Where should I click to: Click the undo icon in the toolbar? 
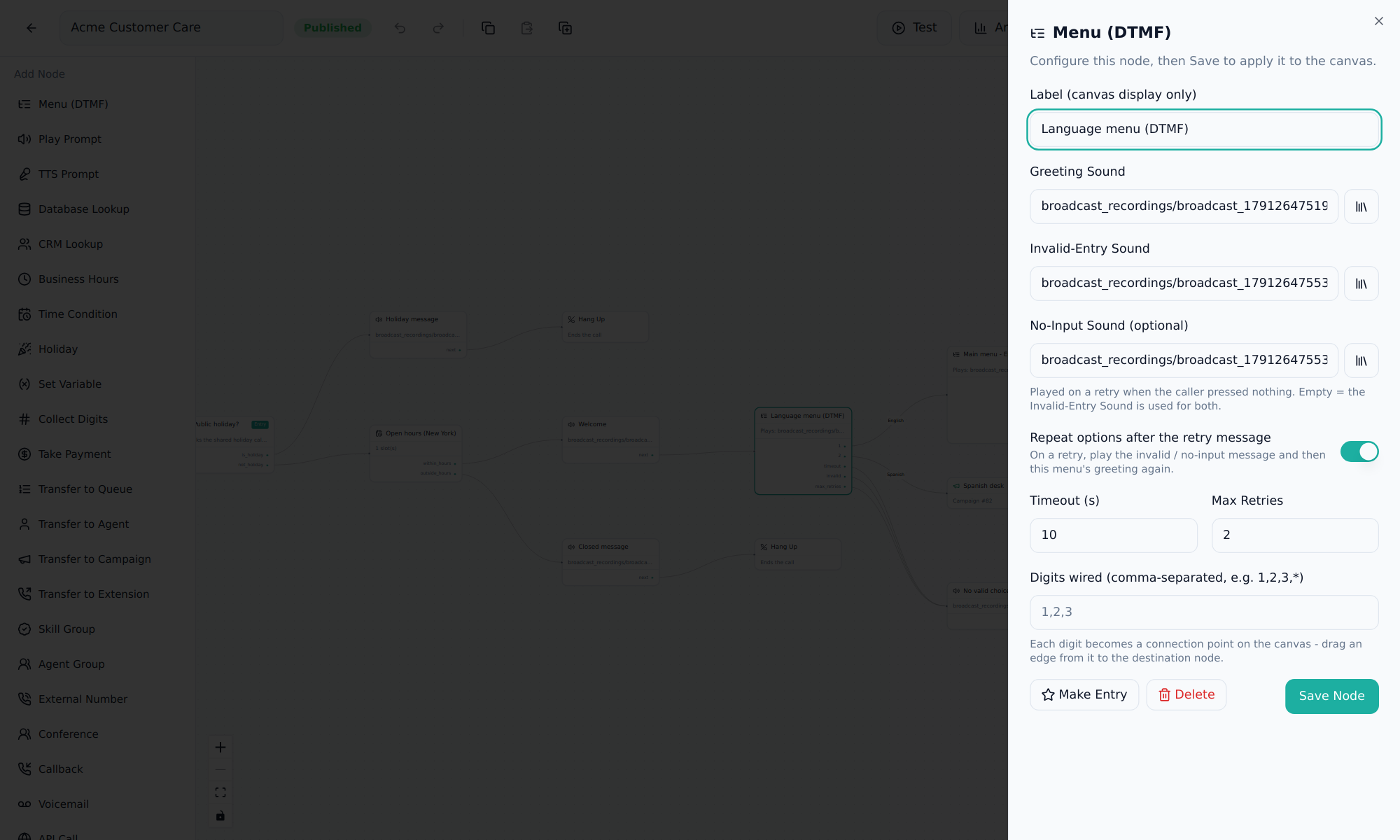tap(400, 28)
